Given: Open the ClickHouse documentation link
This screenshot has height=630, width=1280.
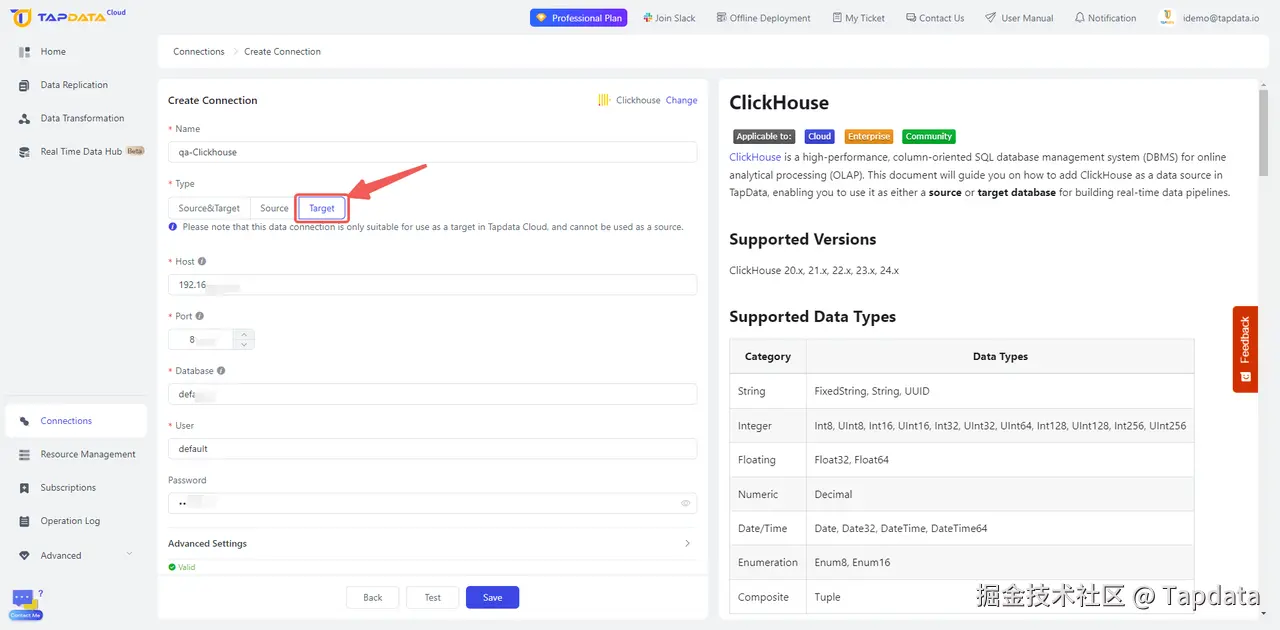Looking at the screenshot, I should [x=755, y=157].
